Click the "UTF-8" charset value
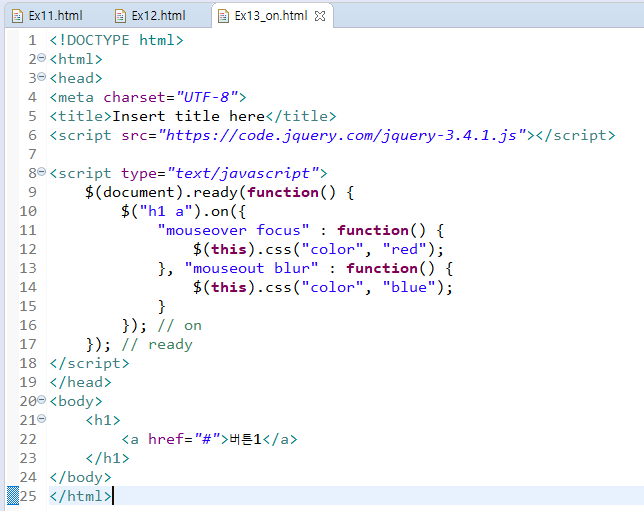This screenshot has height=511, width=644. click(x=207, y=97)
